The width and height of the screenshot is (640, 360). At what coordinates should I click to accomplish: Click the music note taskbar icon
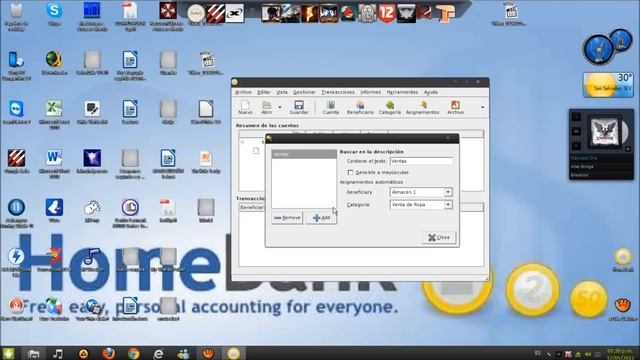(58, 353)
